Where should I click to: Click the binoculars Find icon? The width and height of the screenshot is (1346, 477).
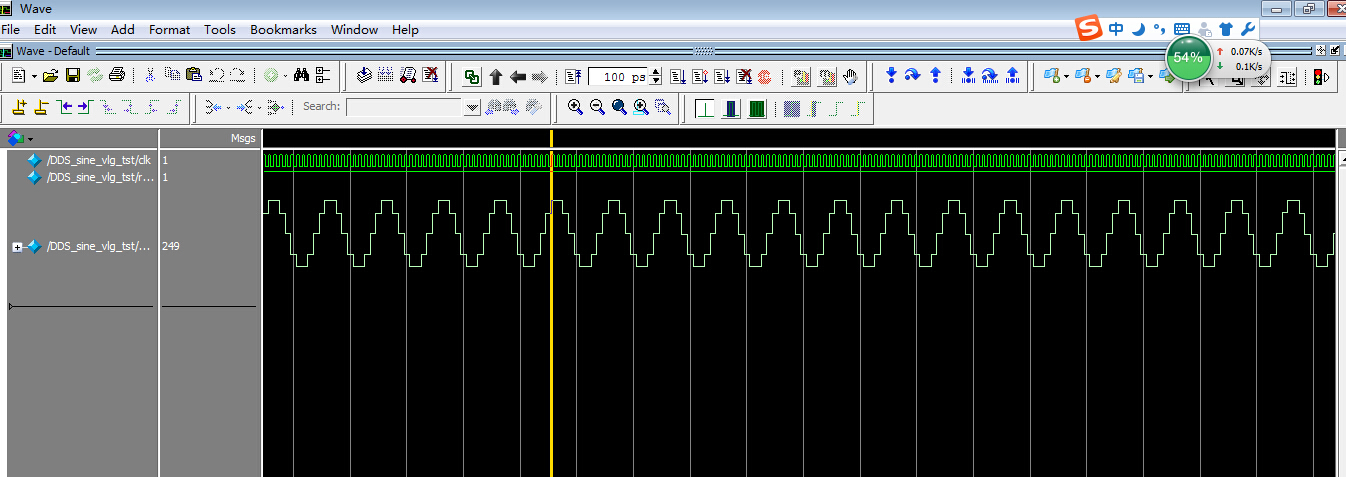(302, 76)
